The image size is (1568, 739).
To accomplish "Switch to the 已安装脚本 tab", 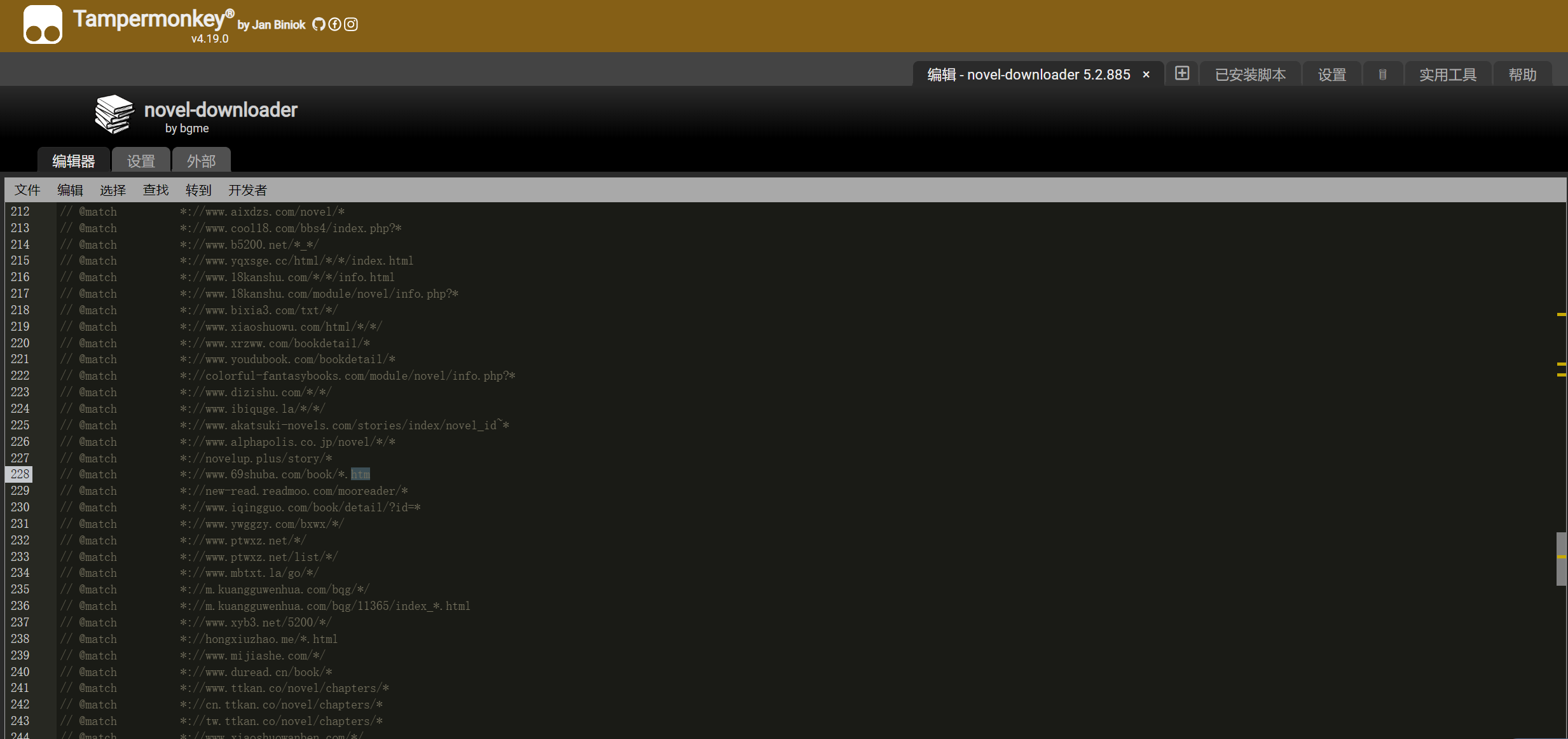I will (1249, 74).
